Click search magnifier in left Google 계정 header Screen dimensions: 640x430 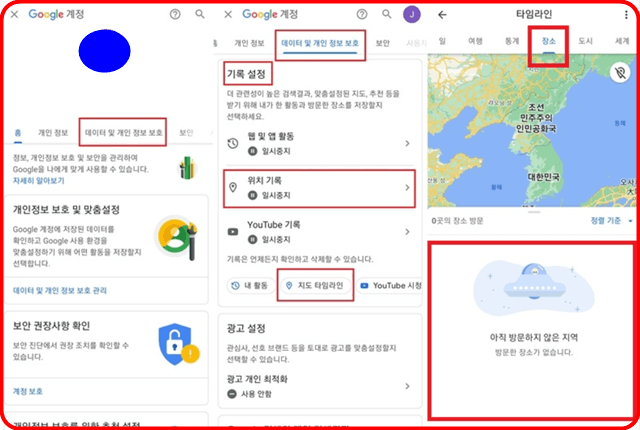pos(200,14)
